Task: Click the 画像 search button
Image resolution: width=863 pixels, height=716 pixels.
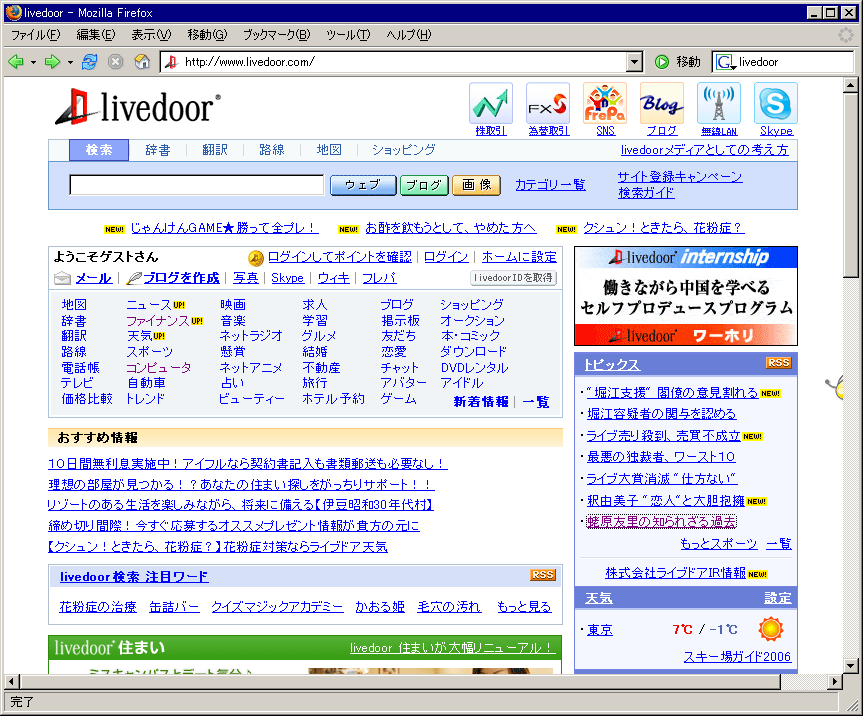Action: (477, 185)
